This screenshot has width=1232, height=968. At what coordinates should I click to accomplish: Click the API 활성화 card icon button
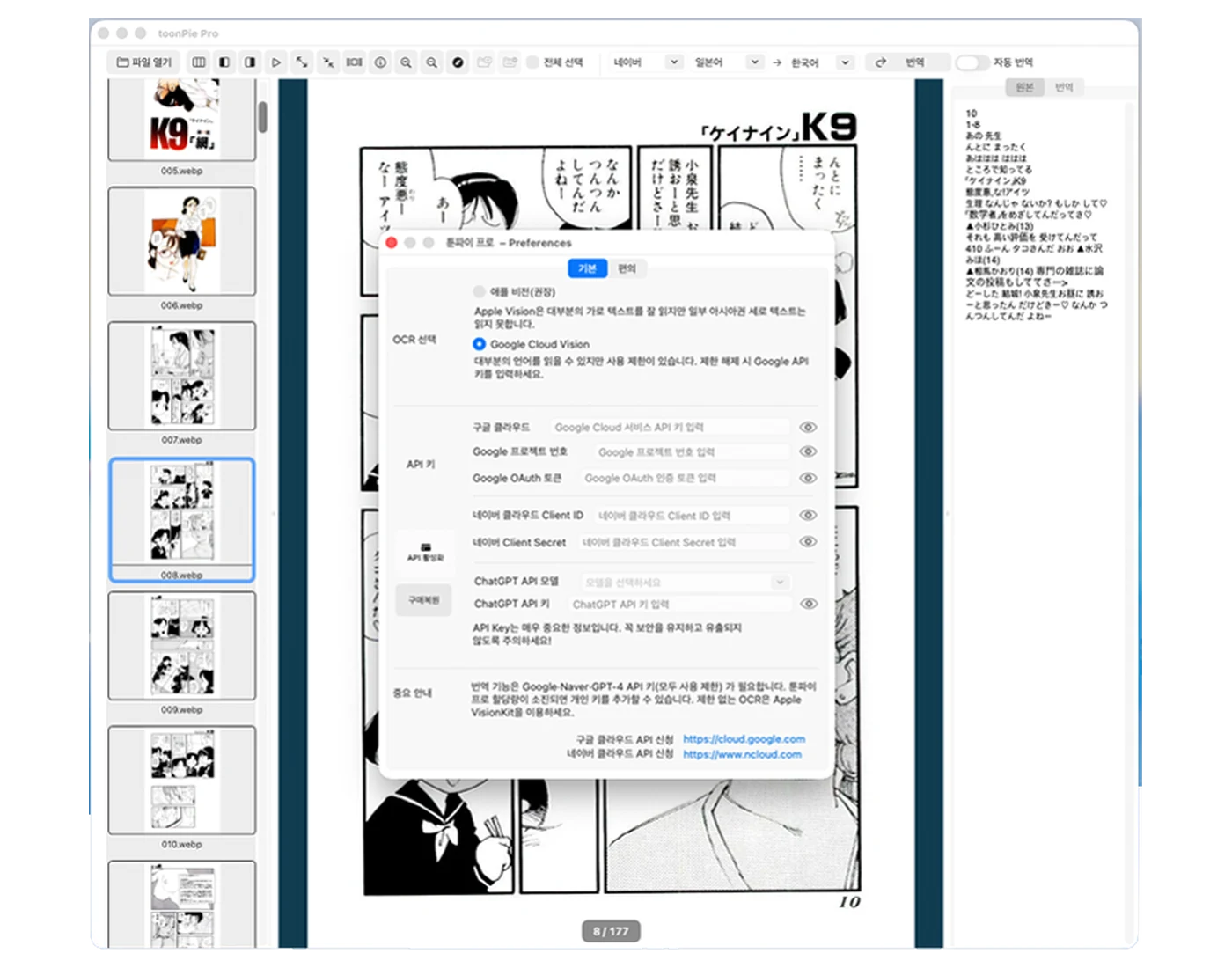[x=425, y=551]
